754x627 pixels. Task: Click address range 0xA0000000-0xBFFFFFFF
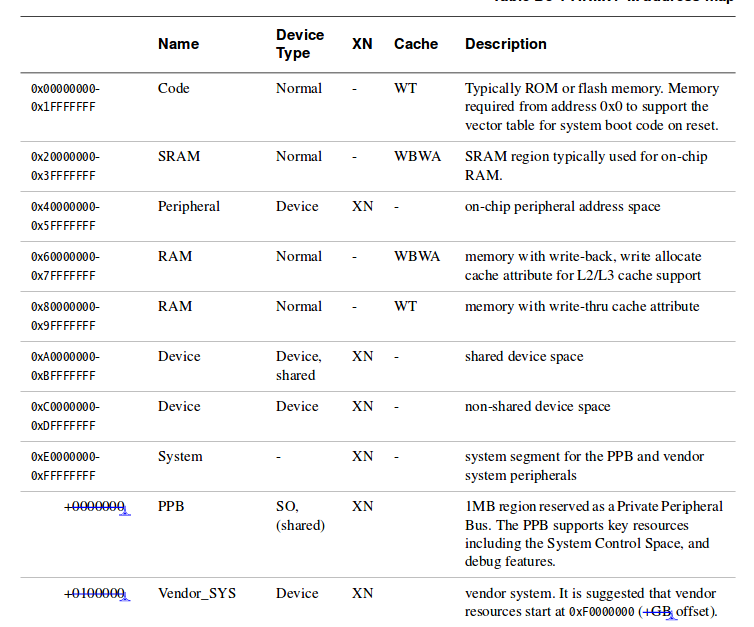65,366
